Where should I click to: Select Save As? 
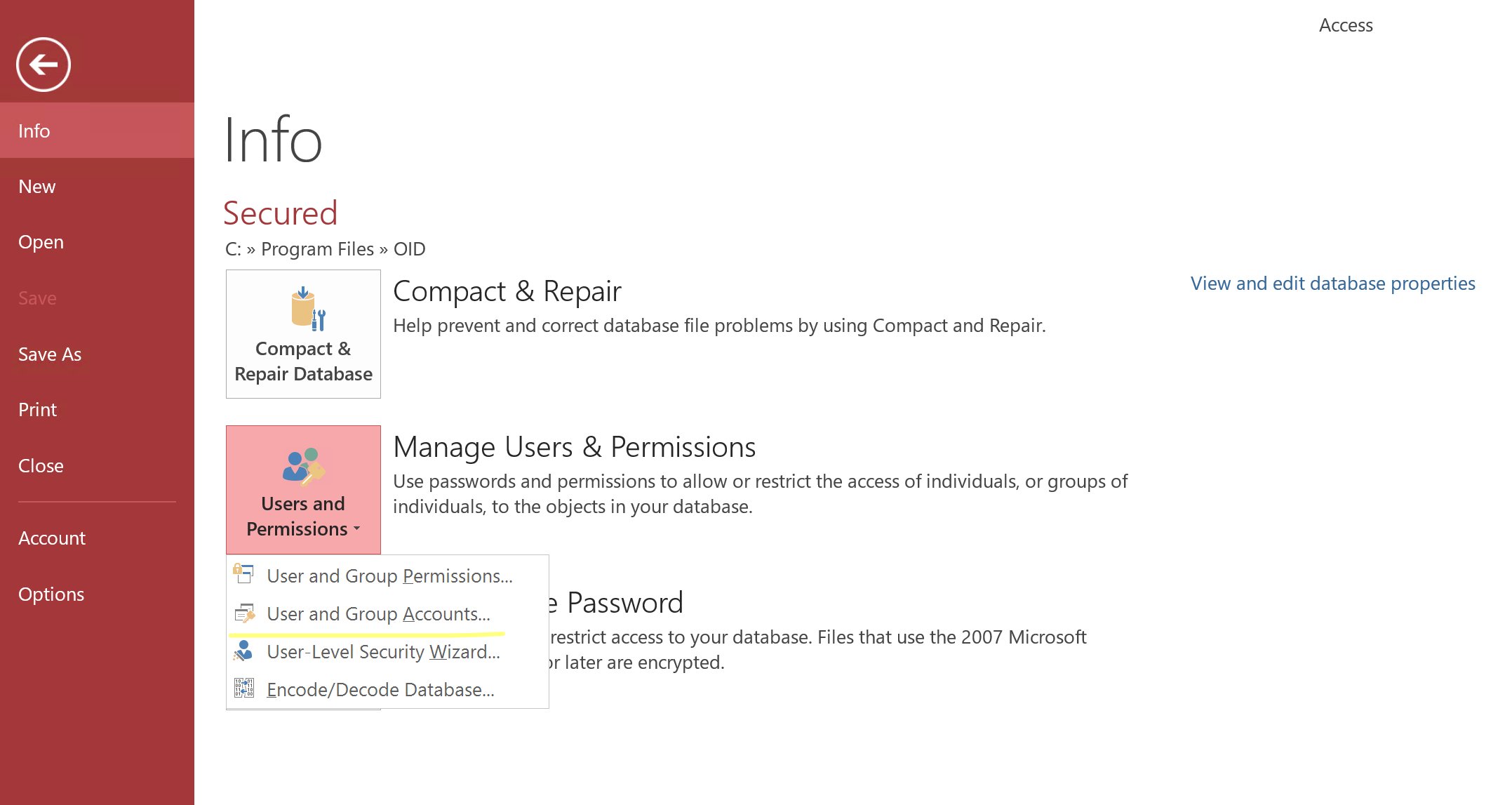[50, 354]
